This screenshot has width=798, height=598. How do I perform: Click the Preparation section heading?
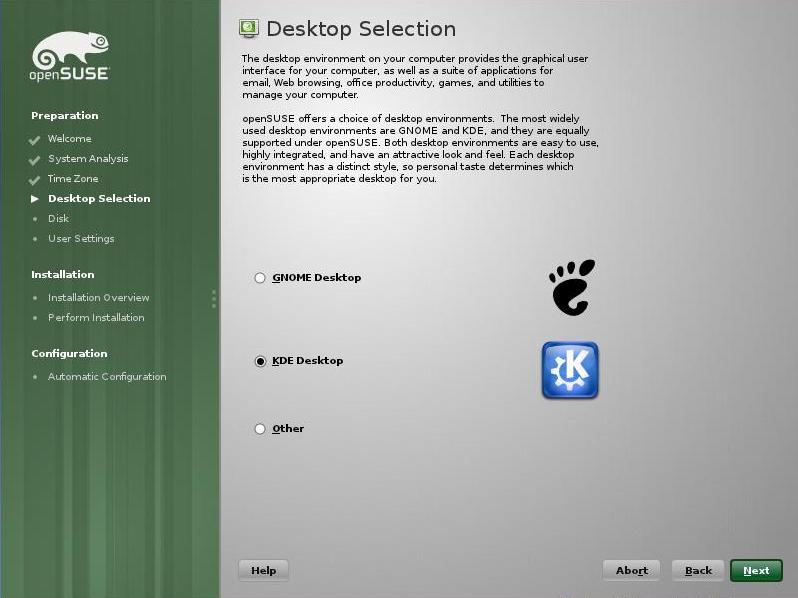(x=65, y=116)
